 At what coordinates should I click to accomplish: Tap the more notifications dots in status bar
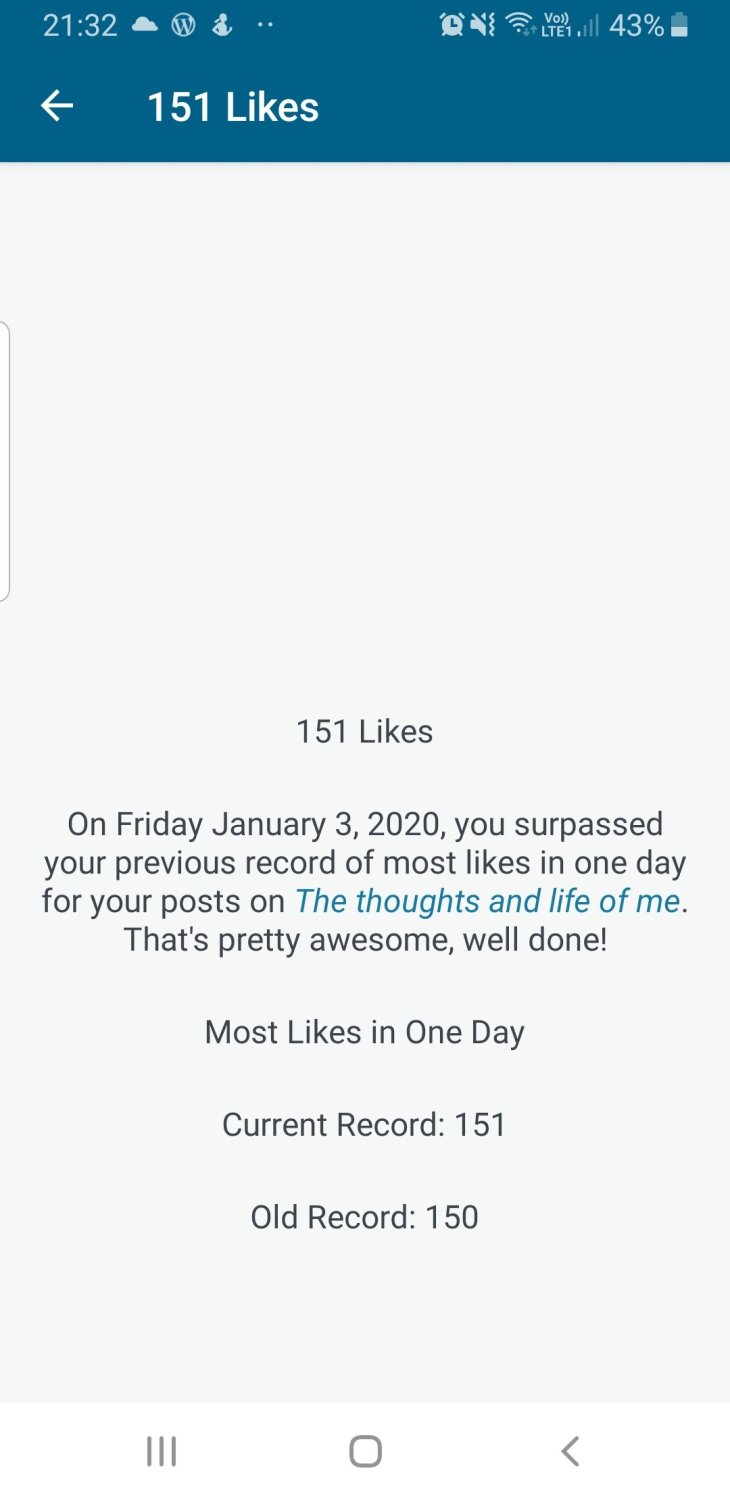[x=265, y=26]
